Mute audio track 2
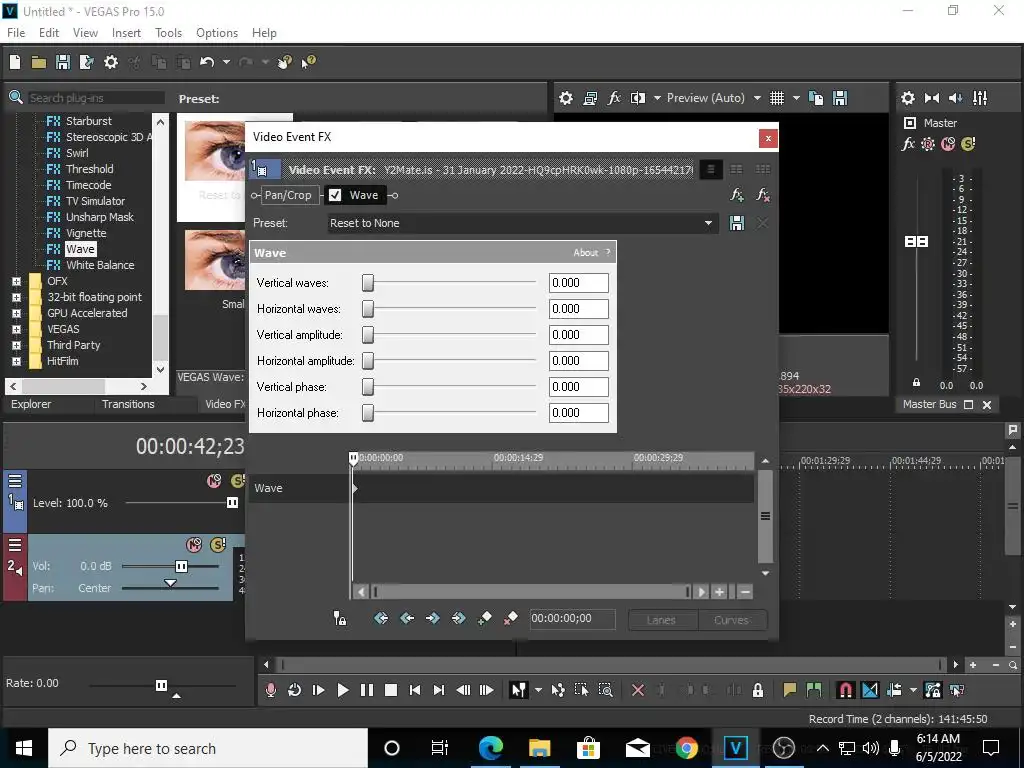 (x=194, y=545)
